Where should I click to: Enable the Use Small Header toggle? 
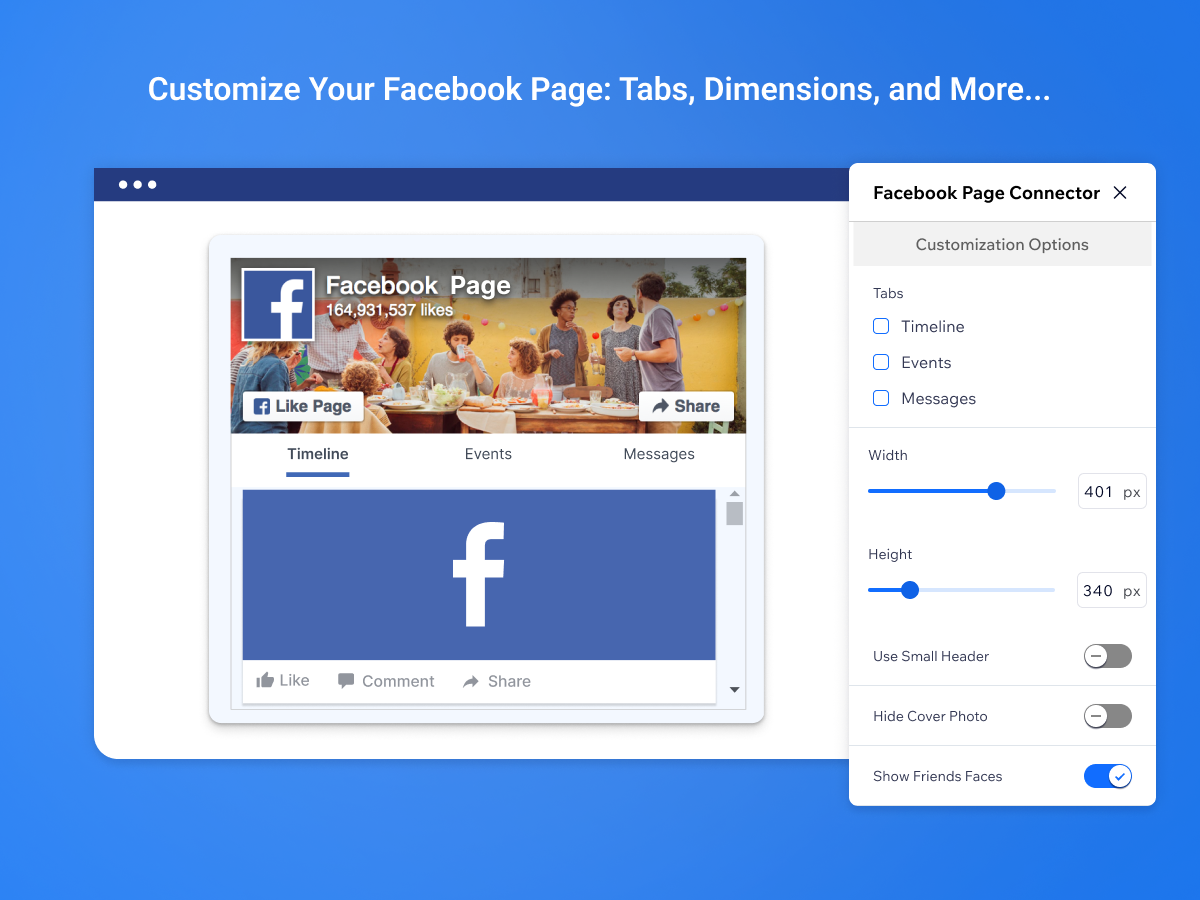(x=1108, y=656)
